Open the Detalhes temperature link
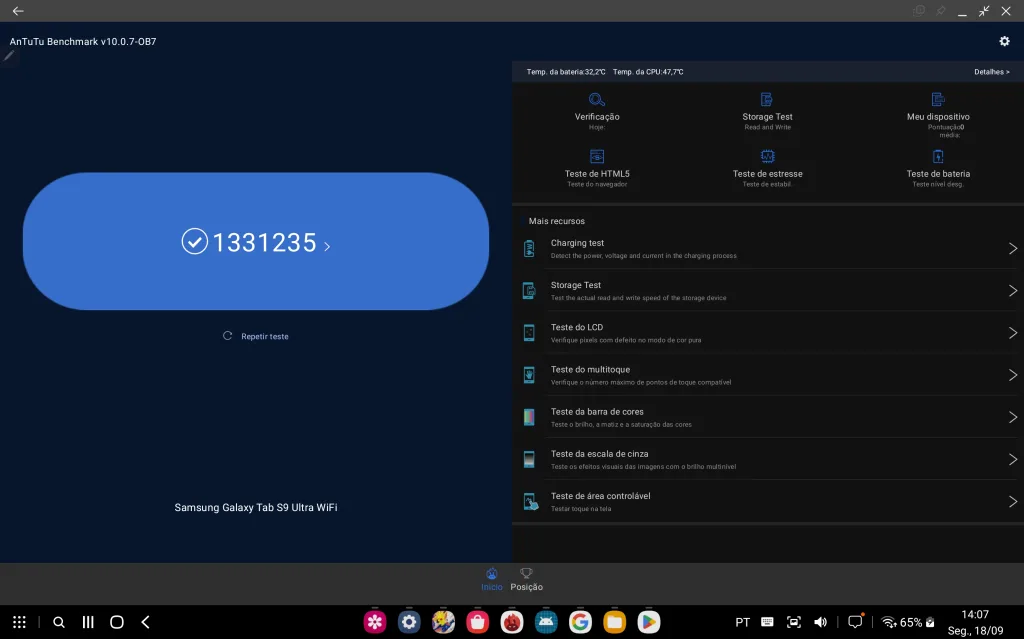Image resolution: width=1024 pixels, height=639 pixels. point(991,72)
